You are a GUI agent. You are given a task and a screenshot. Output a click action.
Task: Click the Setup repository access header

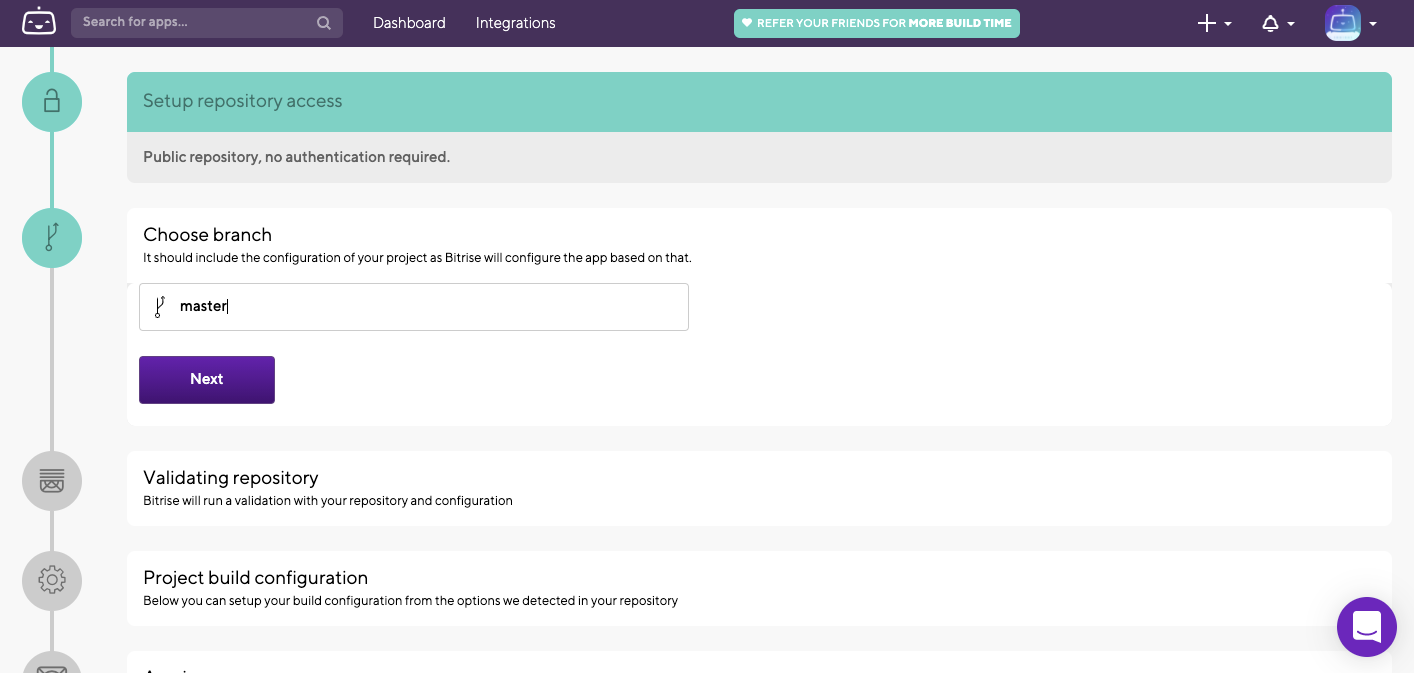pyautogui.click(x=759, y=102)
